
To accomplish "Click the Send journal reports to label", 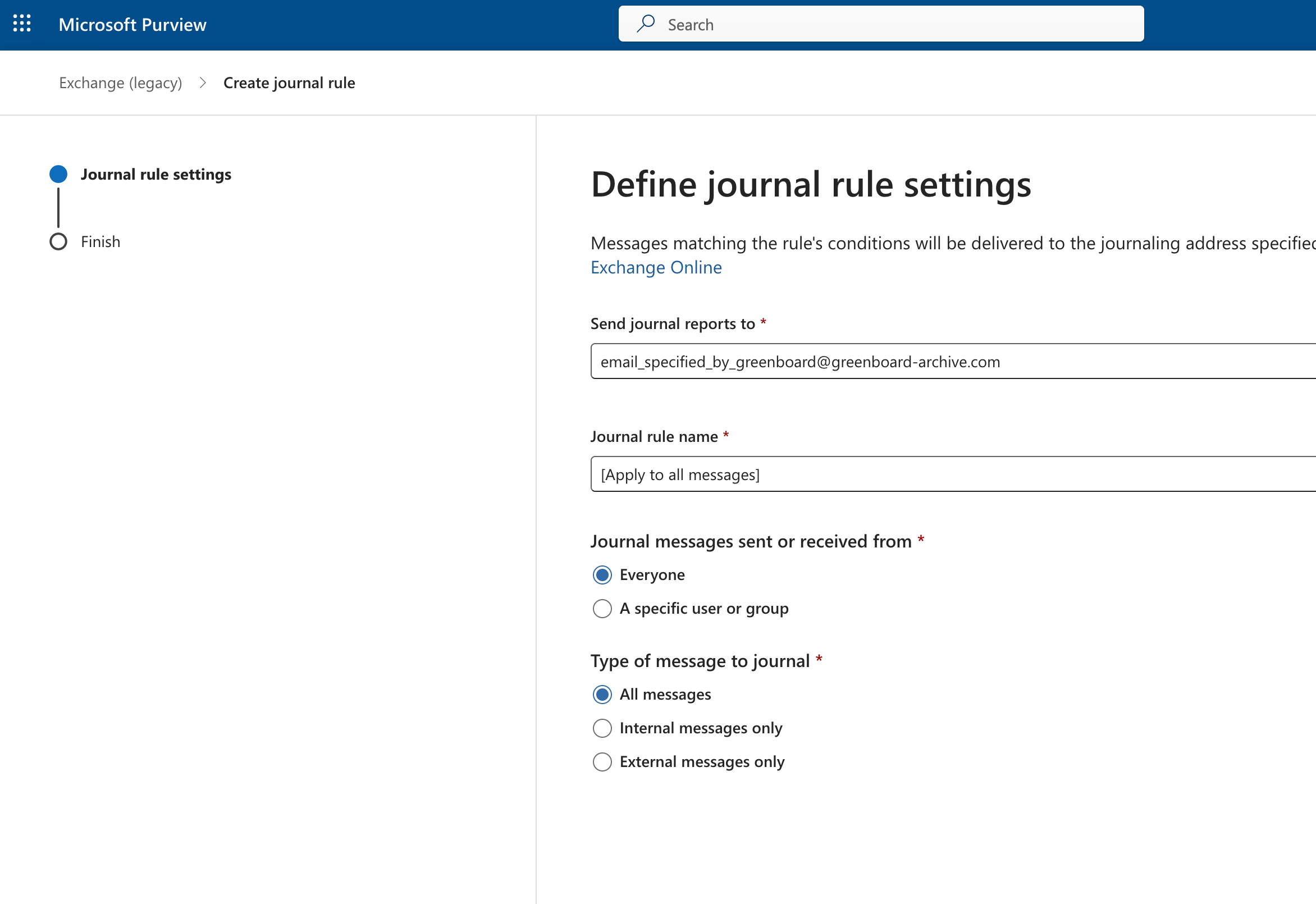I will tap(673, 323).
